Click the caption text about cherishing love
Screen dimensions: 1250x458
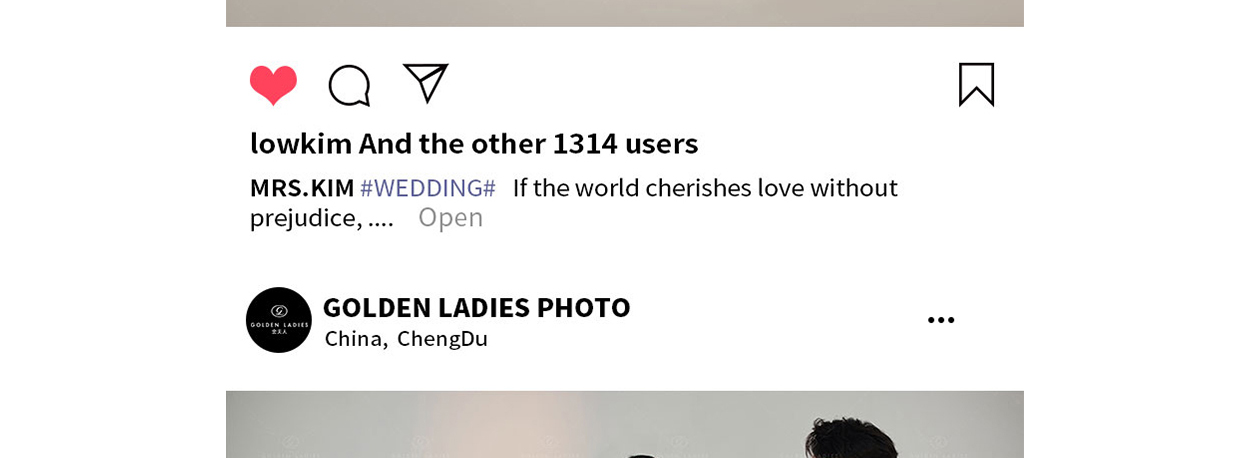tap(705, 187)
